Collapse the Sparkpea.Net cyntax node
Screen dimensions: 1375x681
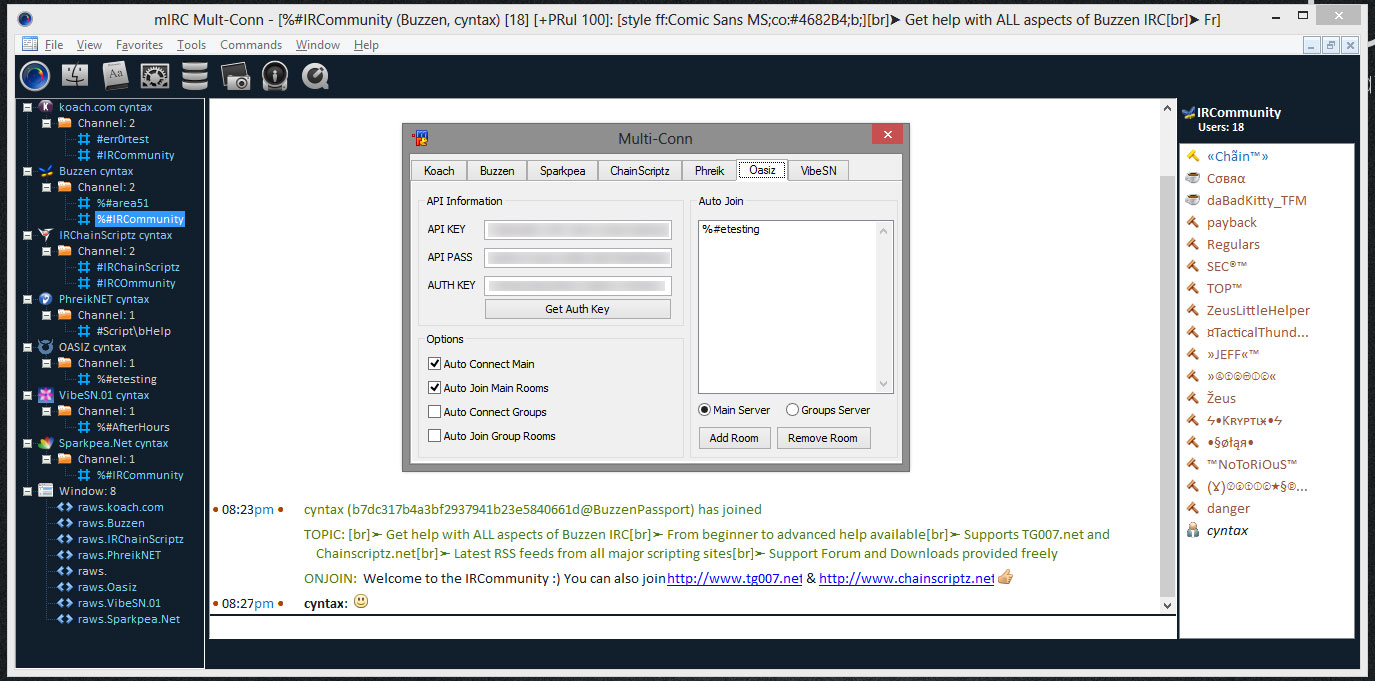pyautogui.click(x=27, y=443)
